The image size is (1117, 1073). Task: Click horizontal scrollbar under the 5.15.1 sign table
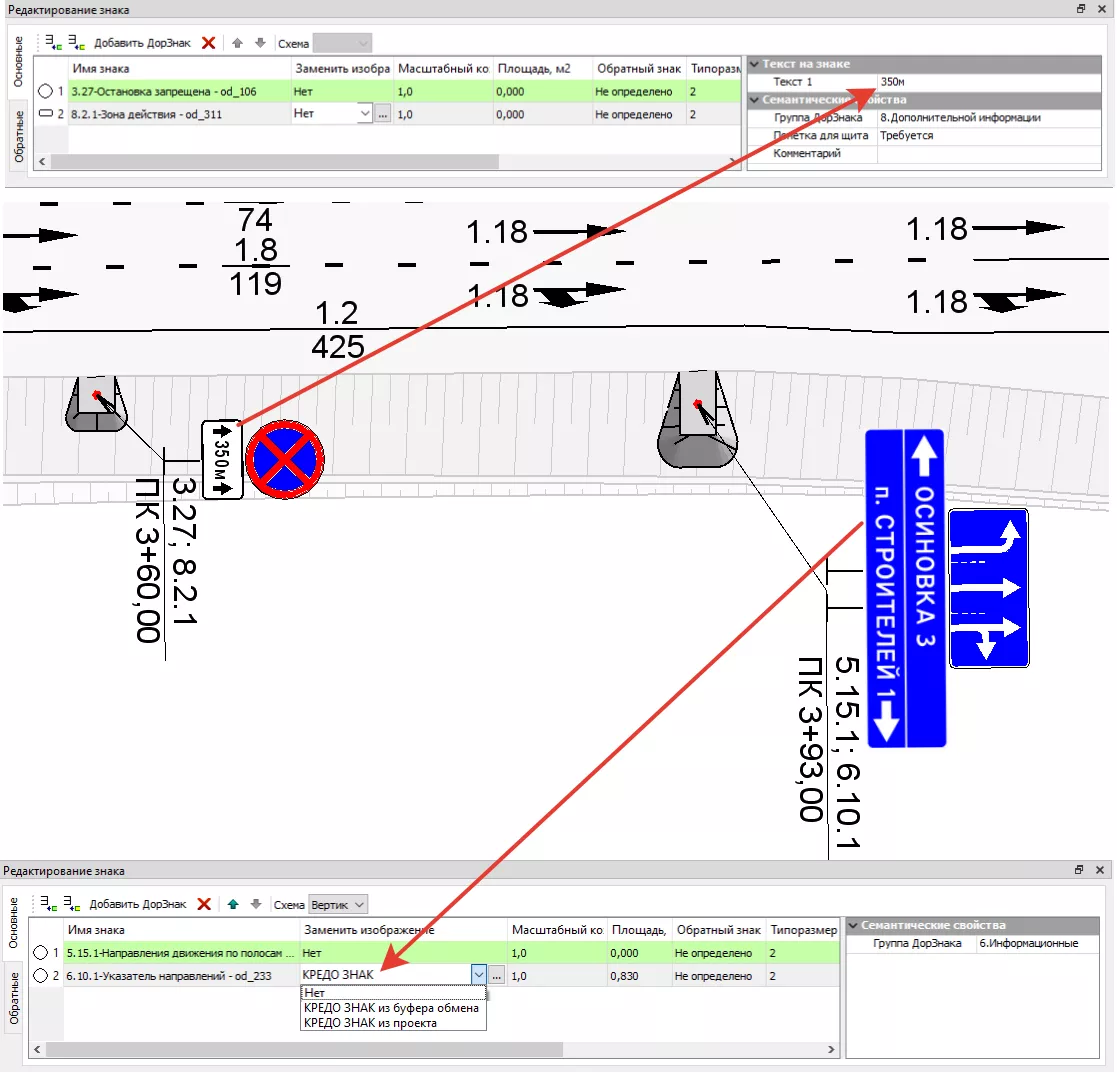tap(300, 1050)
